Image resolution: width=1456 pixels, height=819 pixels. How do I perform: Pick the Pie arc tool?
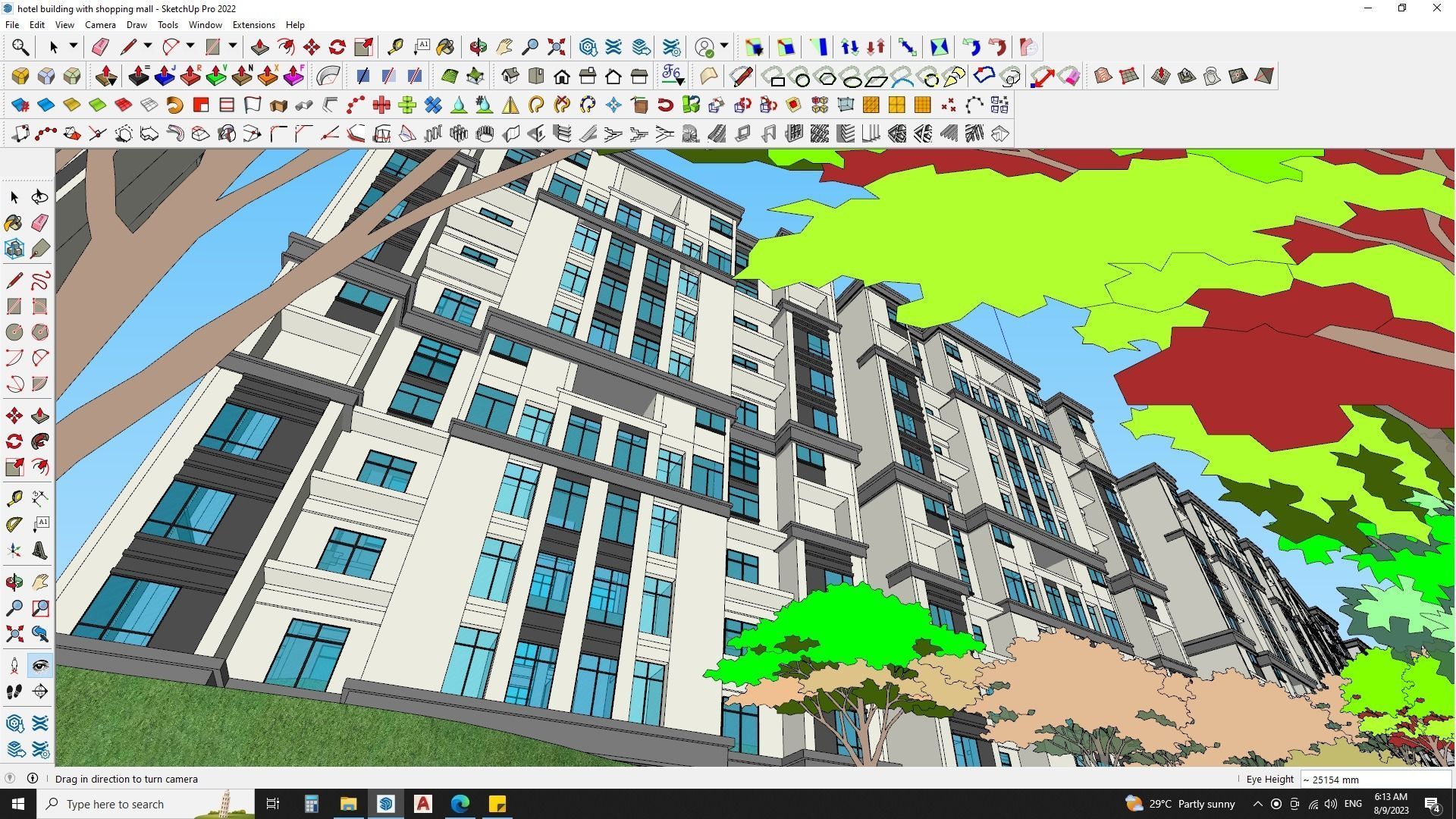(x=39, y=384)
